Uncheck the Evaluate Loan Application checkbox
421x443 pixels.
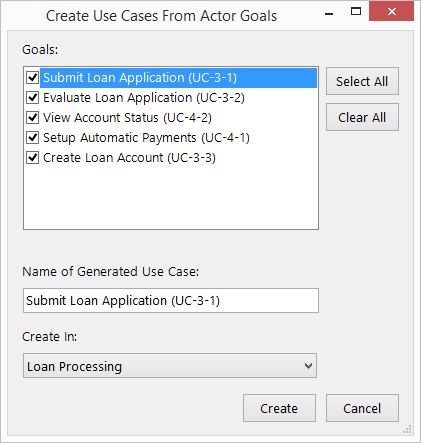32,98
